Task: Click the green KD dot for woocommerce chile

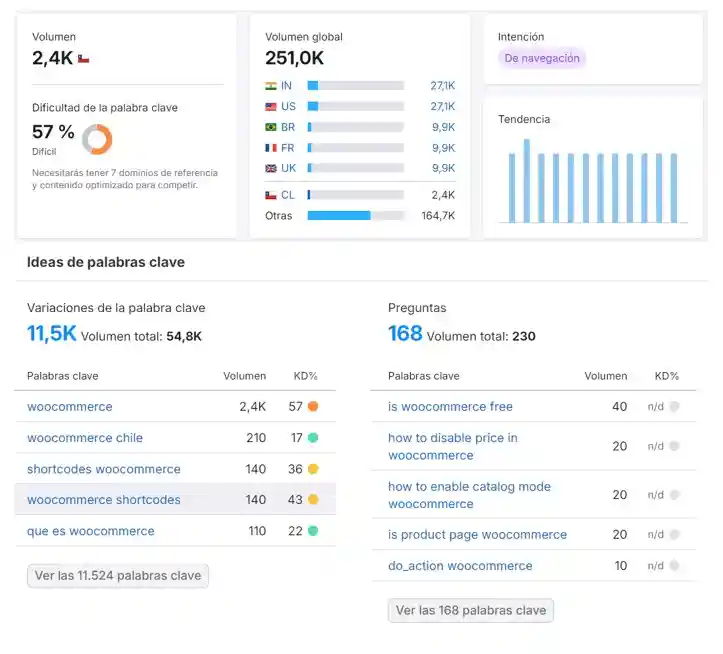Action: pyautogui.click(x=313, y=438)
